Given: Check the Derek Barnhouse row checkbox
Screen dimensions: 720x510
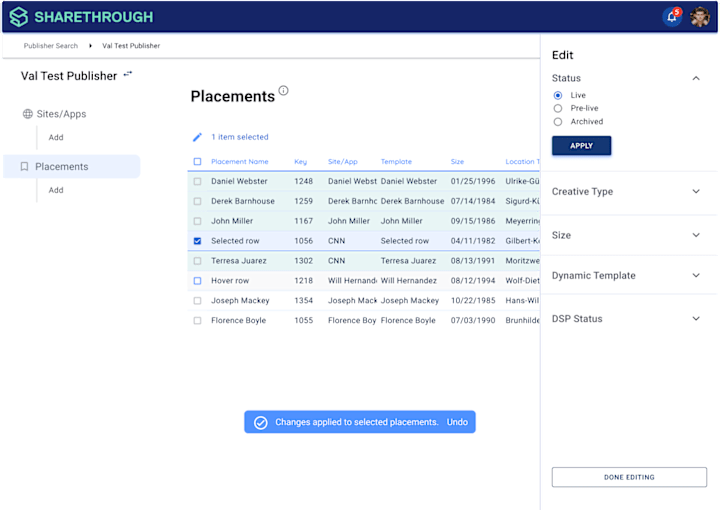Looking at the screenshot, I should [x=197, y=201].
